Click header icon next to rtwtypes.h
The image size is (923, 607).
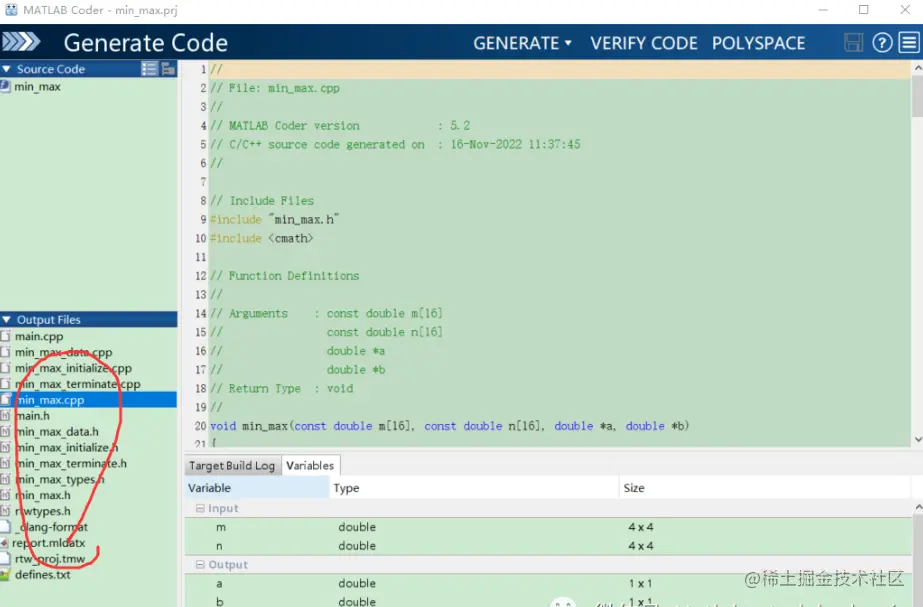[5, 511]
